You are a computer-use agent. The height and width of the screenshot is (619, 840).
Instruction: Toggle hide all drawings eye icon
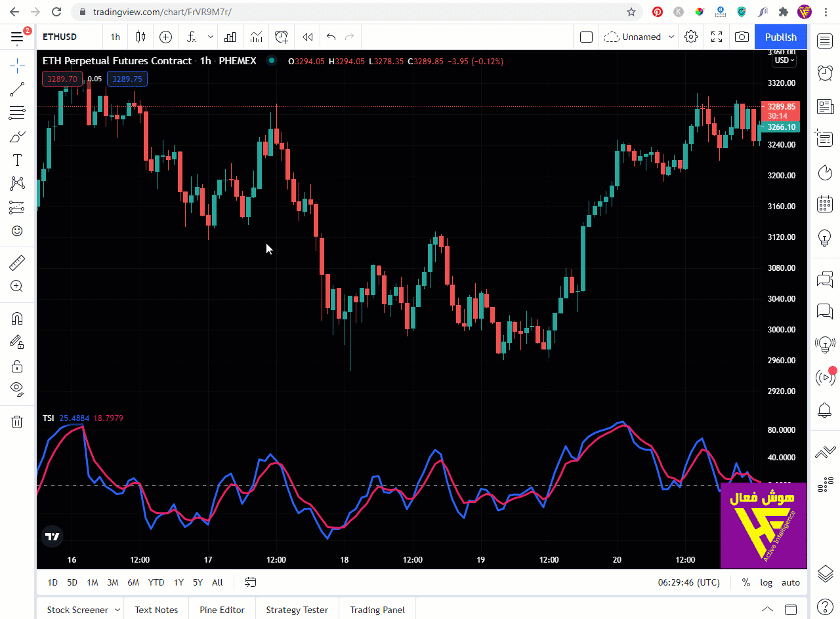click(x=17, y=388)
